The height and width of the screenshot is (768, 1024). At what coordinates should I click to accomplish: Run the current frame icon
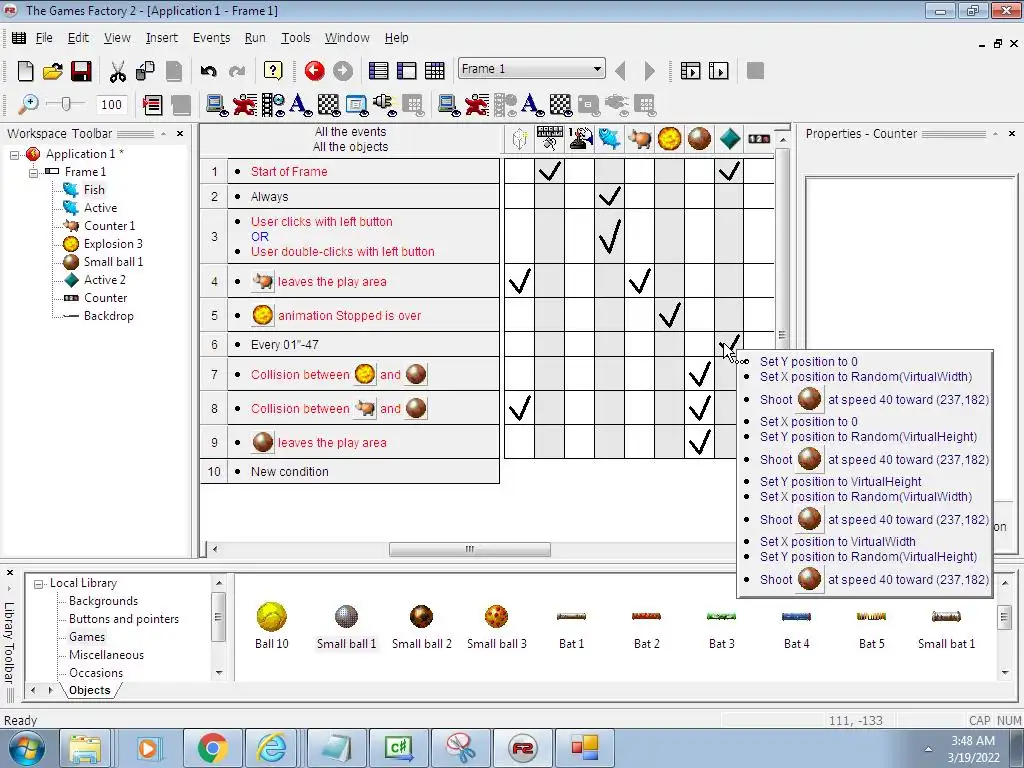coord(718,71)
